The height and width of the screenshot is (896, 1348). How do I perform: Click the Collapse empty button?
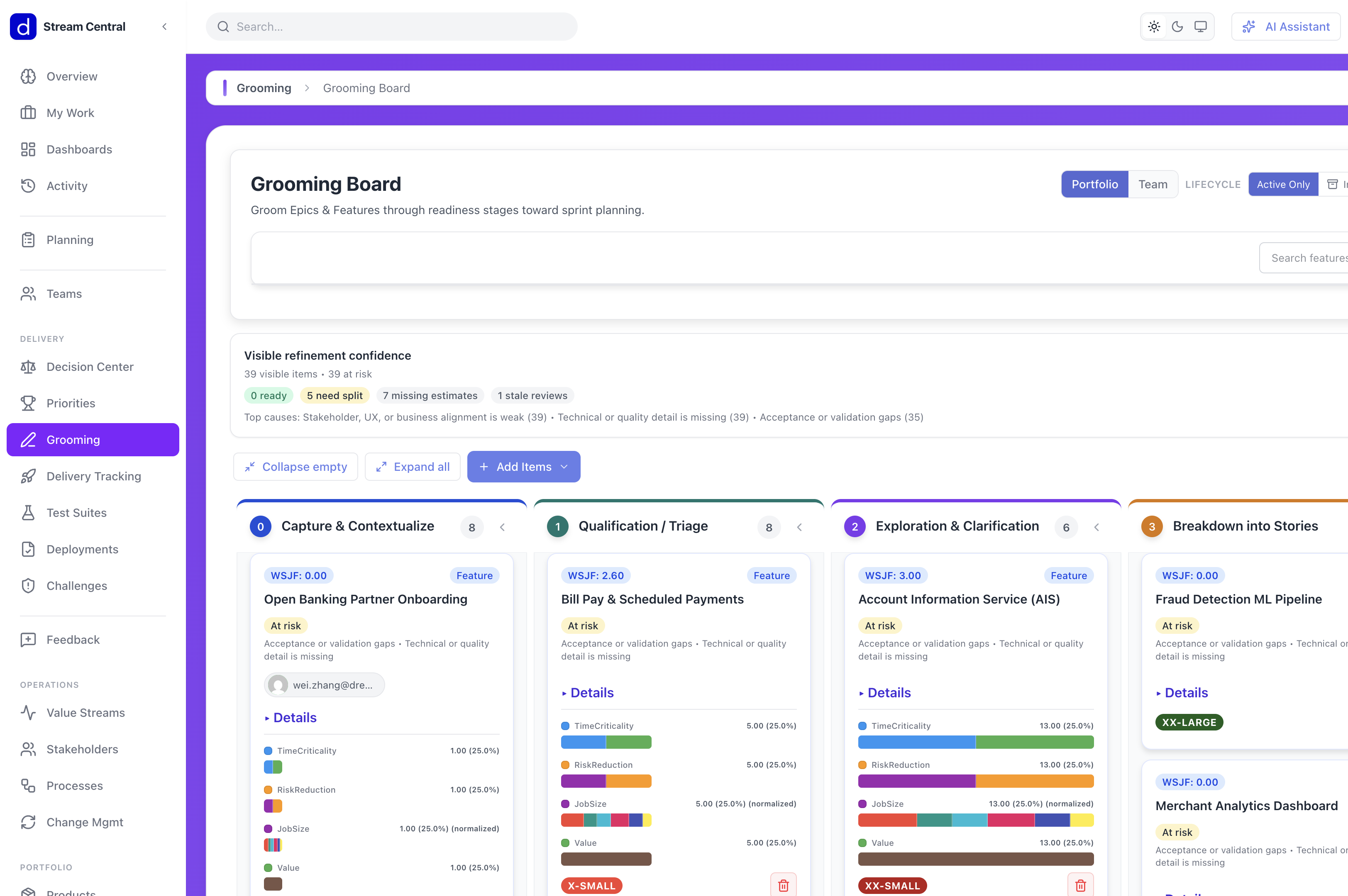[295, 467]
